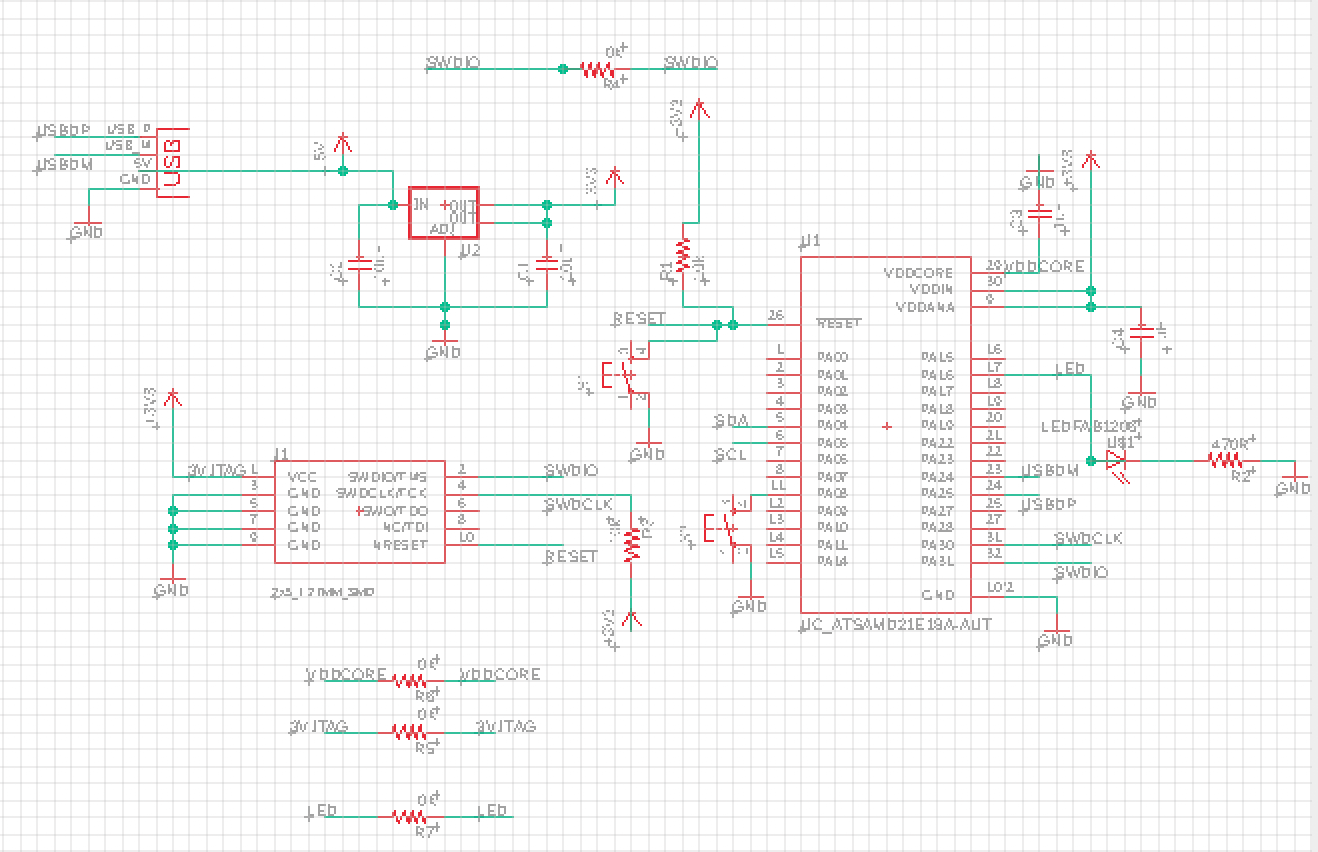Viewport: 1318px width, 852px height.
Task: Click the USBDM net label beside USB connector
Action: (63, 166)
